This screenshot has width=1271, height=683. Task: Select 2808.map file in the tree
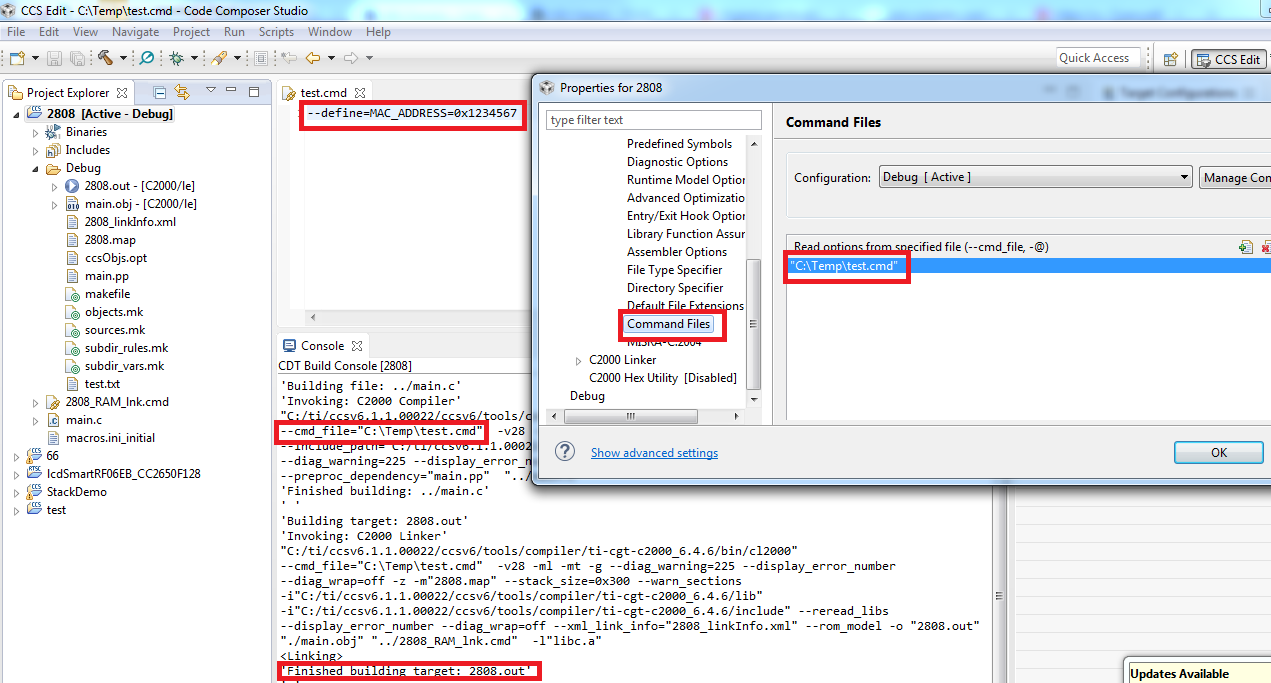[x=110, y=240]
